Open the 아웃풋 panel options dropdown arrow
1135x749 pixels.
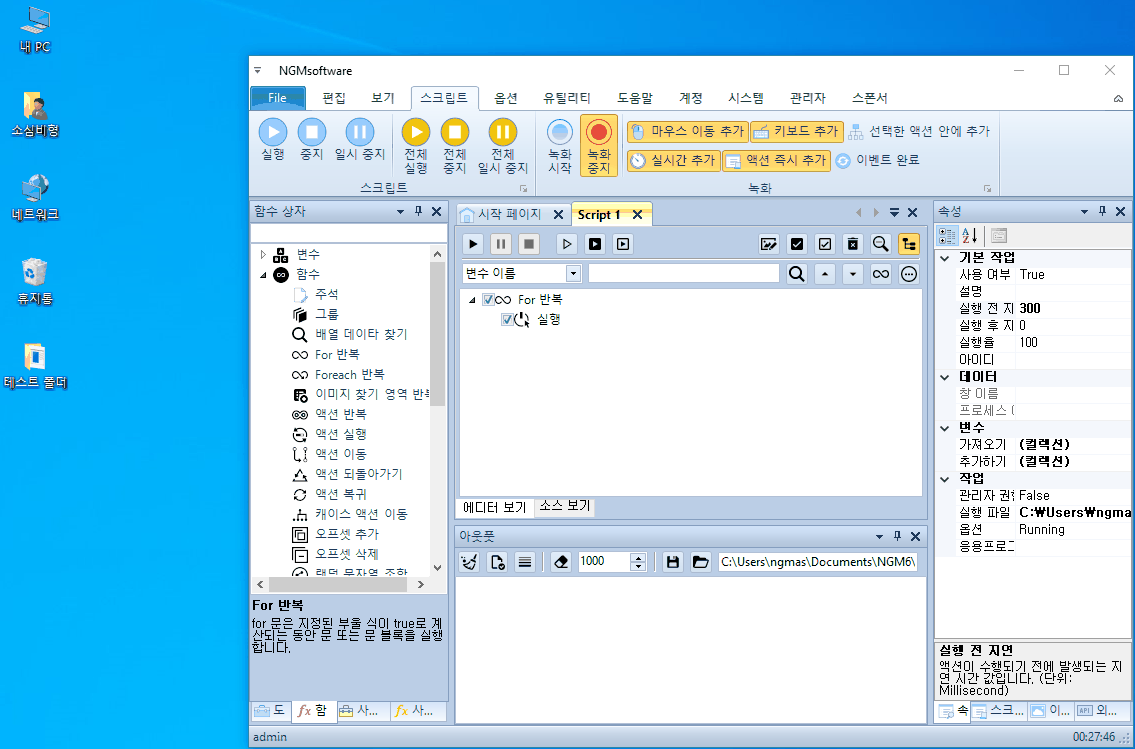tap(879, 537)
